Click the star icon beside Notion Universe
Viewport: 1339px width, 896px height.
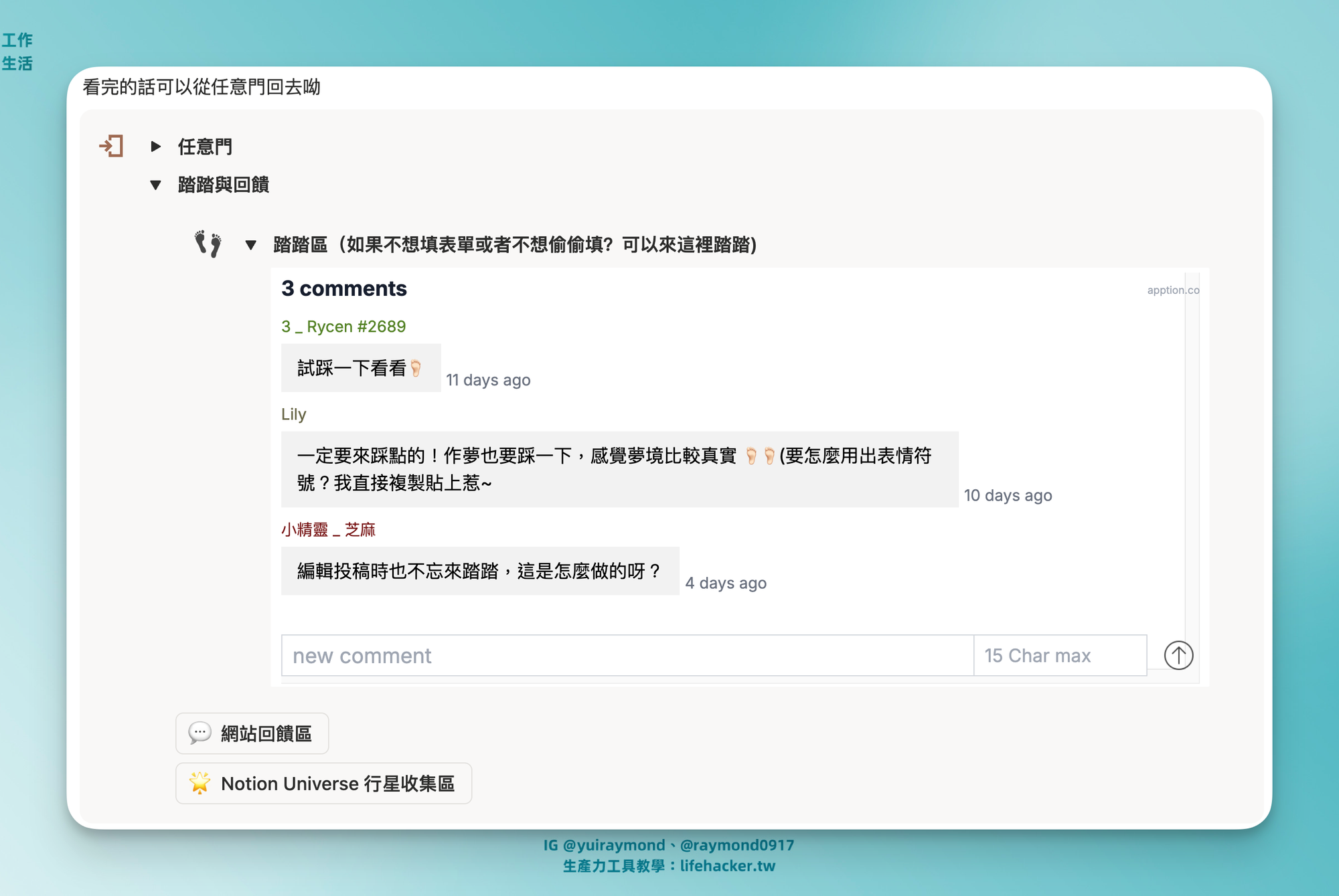(x=200, y=783)
